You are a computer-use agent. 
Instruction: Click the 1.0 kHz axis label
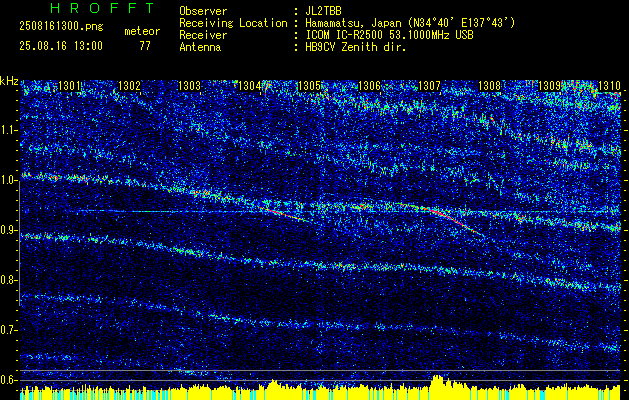pos(9,181)
